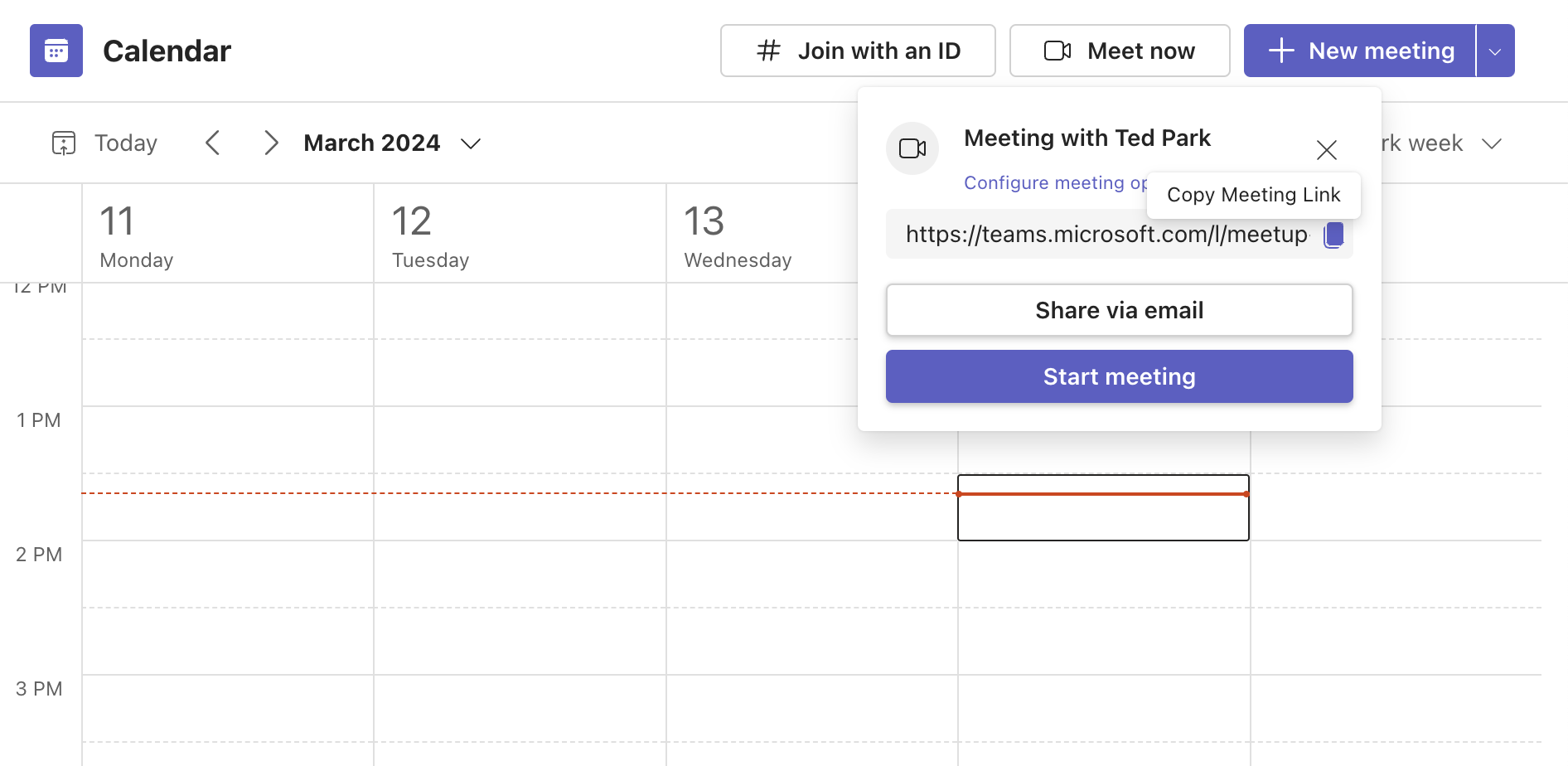Screen dimensions: 1568x766
Task: Close the Meeting with Ted Park popup
Action: point(1327,150)
